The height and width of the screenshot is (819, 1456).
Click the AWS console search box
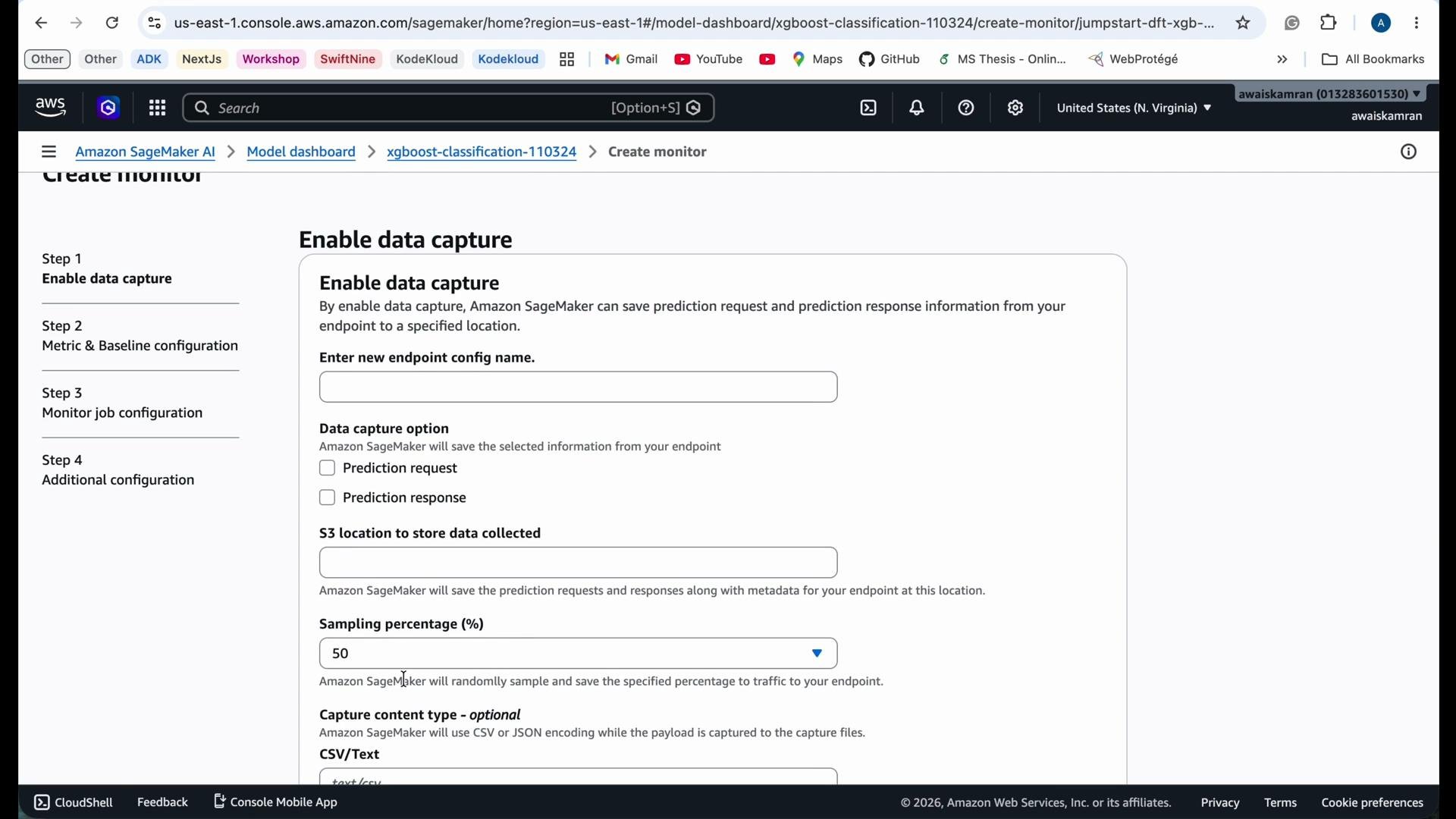click(x=449, y=108)
